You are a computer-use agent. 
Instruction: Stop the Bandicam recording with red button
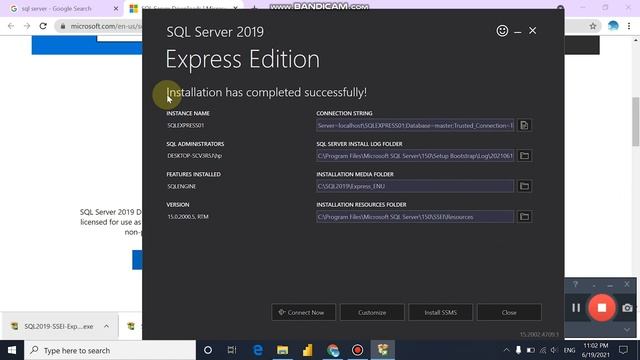point(602,308)
